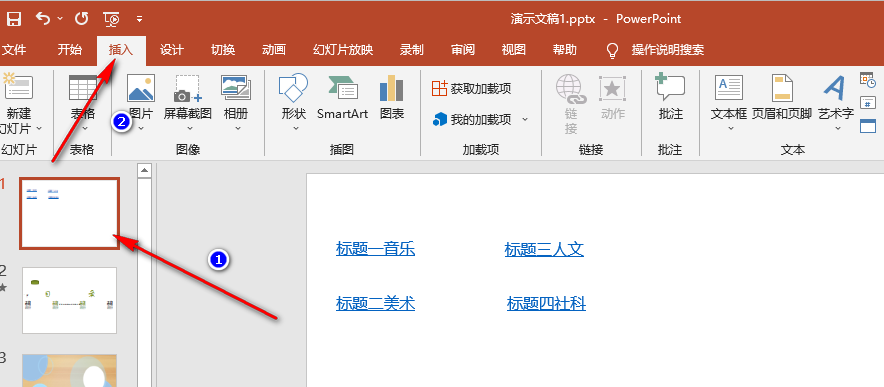The width and height of the screenshot is (884, 387).
Task: Select slide 3 thumbnail
Action: 69,371
